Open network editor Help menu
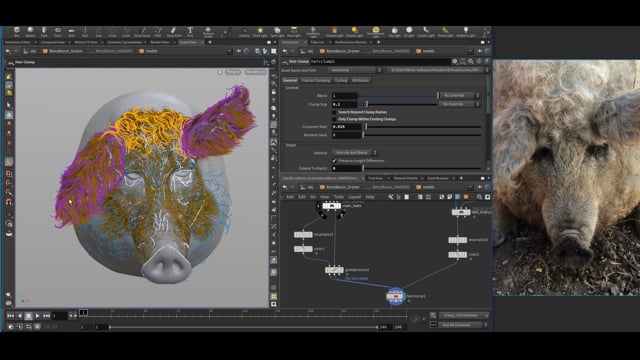 [x=370, y=197]
